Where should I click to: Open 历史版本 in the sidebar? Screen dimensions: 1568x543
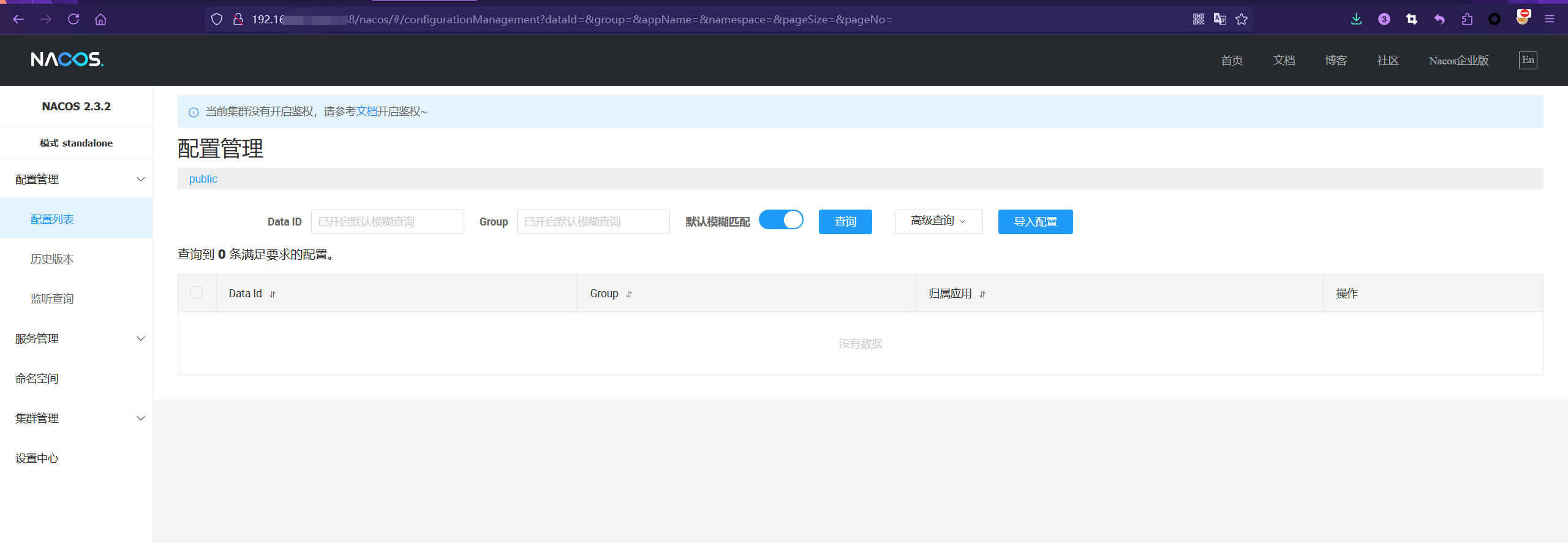click(52, 259)
